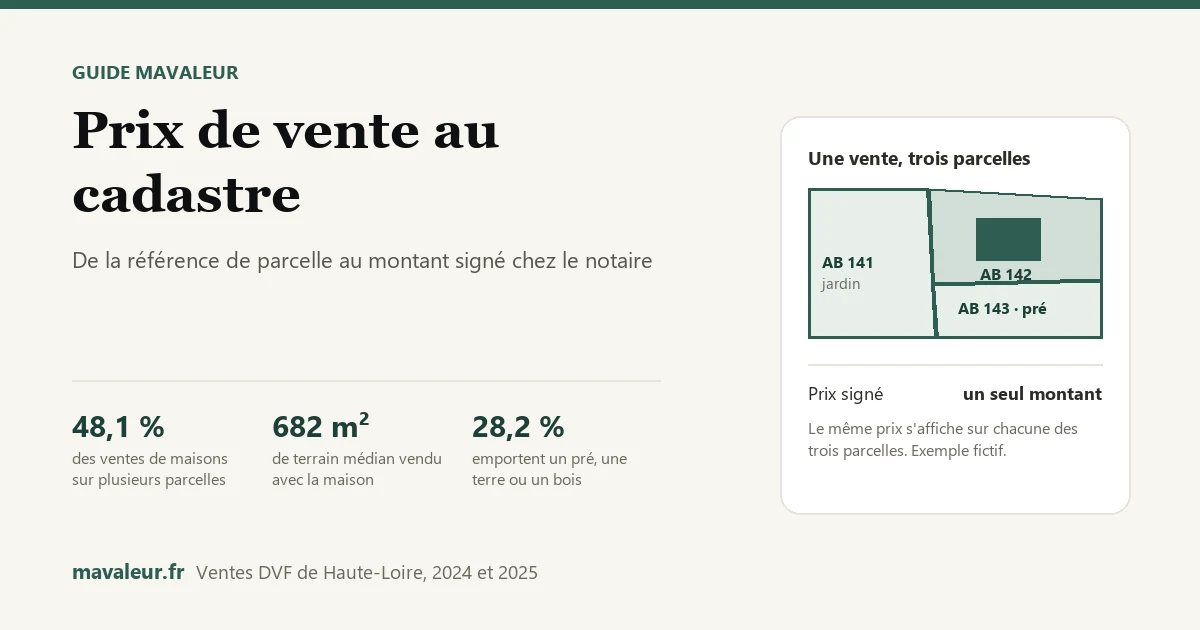The image size is (1200, 630).
Task: Click the "jardin" caption under AB 141
Action: (x=841, y=284)
